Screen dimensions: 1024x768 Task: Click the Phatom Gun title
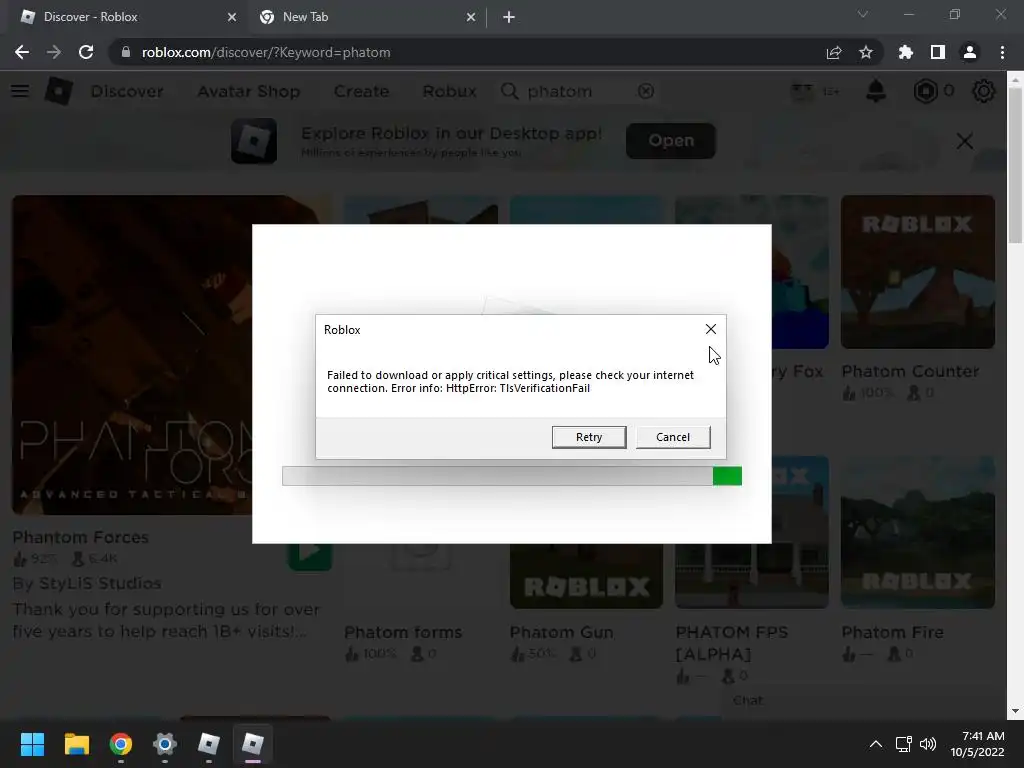(x=561, y=632)
